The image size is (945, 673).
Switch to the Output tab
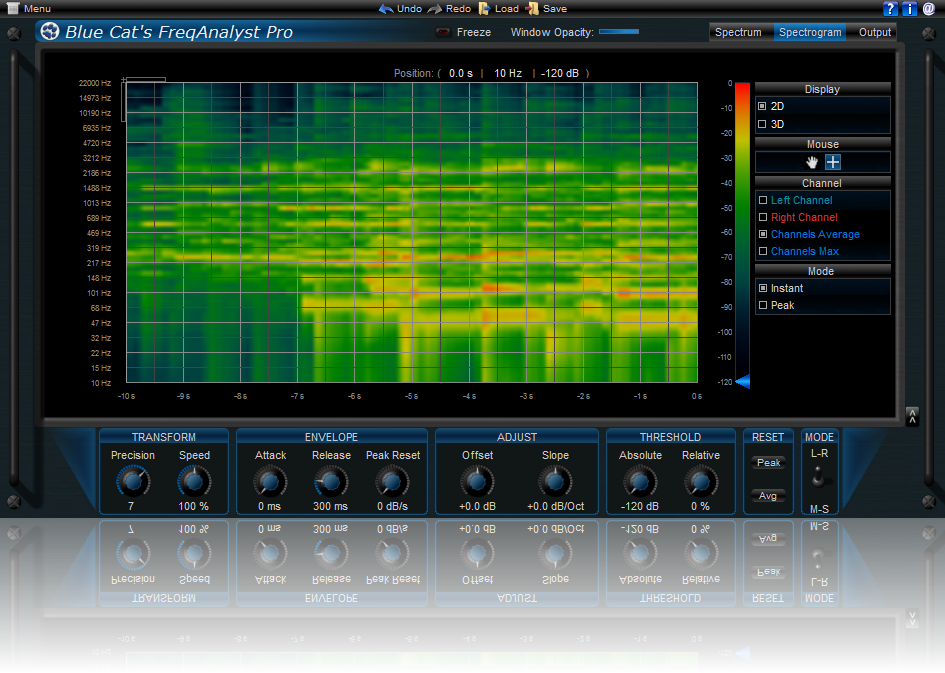tap(874, 32)
